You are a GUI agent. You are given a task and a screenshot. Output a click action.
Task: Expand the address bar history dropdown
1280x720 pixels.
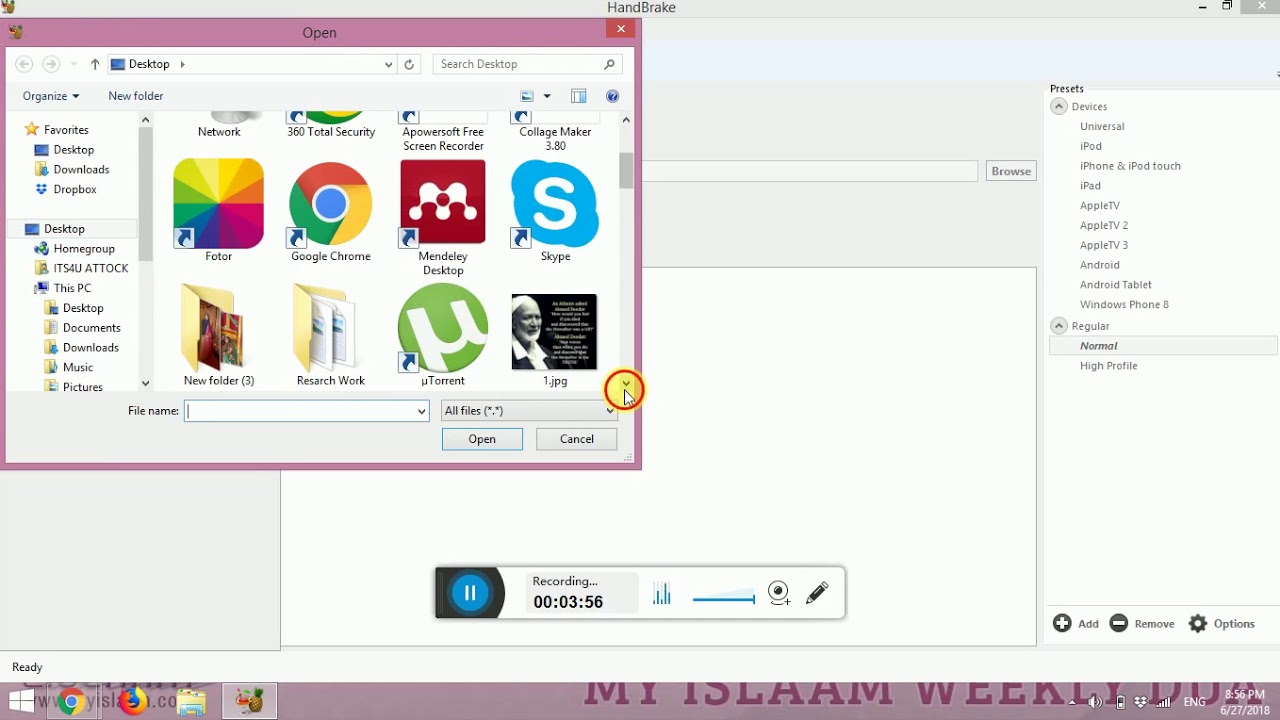[388, 64]
